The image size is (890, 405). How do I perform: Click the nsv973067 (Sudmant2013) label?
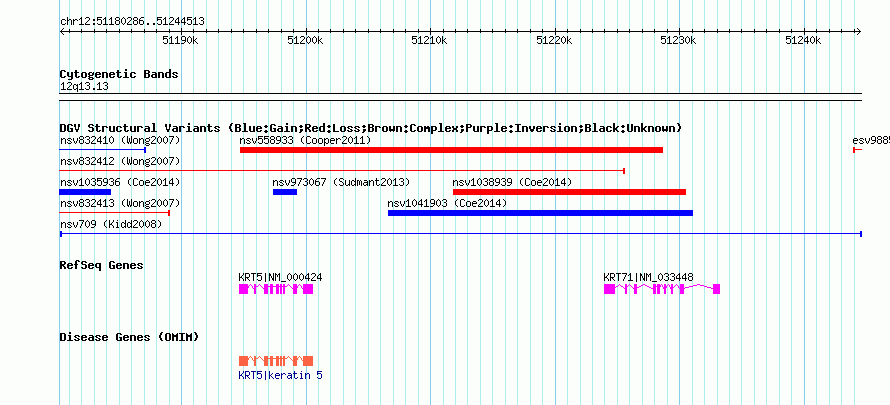coord(341,182)
